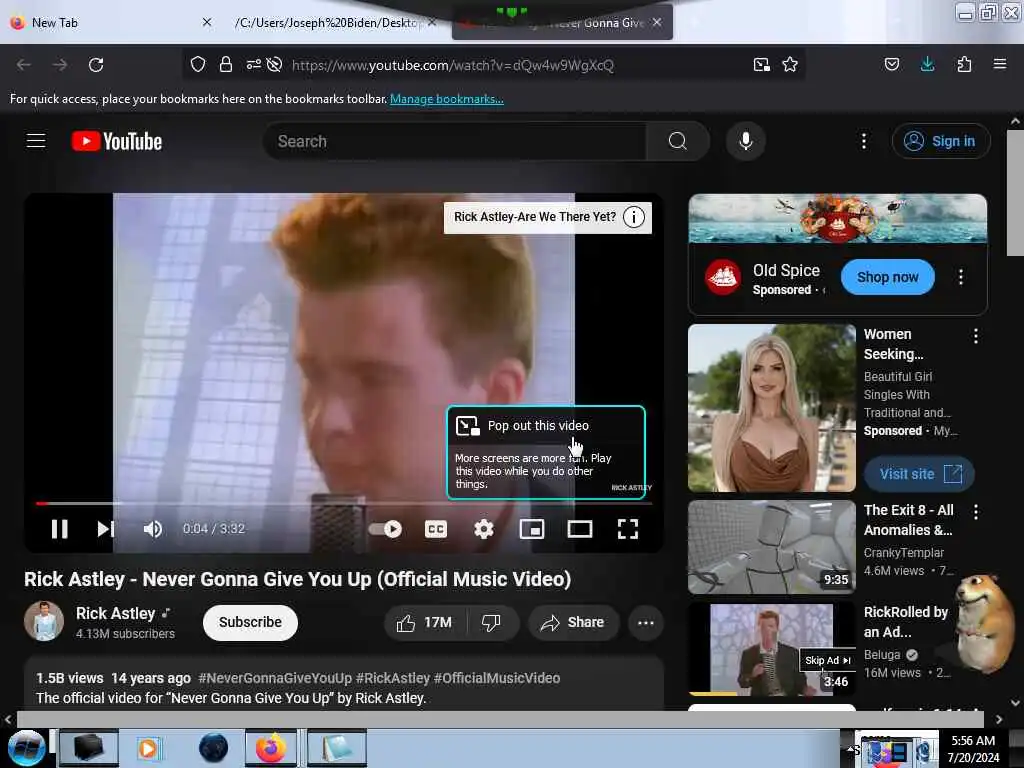Screen dimensions: 1024x768
Task: Click #RickAstley hashtag link
Action: 392,678
